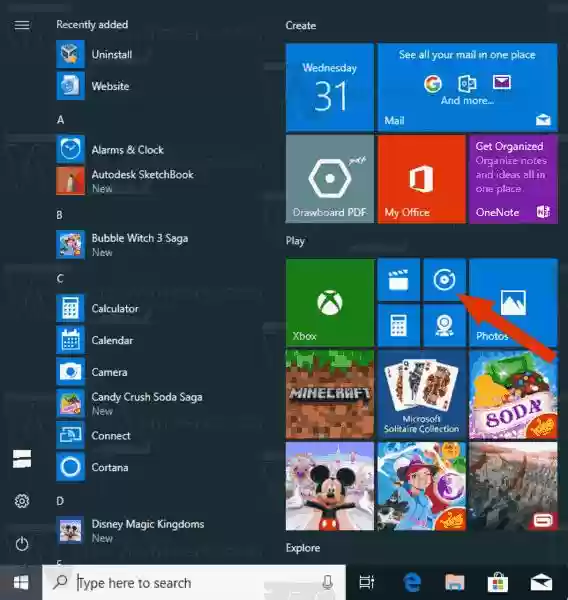The height and width of the screenshot is (600, 568).
Task: Open the Groove Music tile
Action: coord(444,280)
